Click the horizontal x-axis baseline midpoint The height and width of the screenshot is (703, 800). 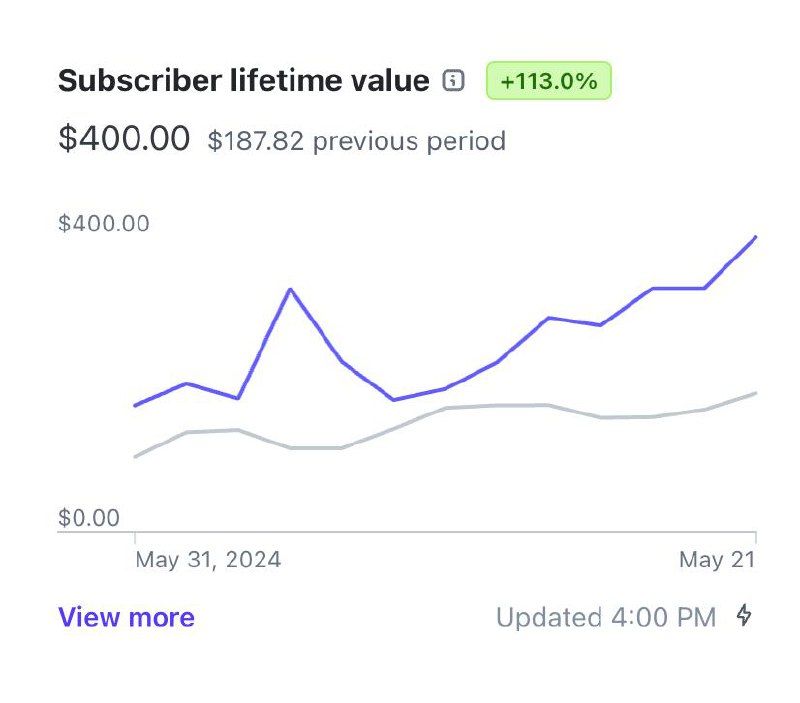(407, 532)
